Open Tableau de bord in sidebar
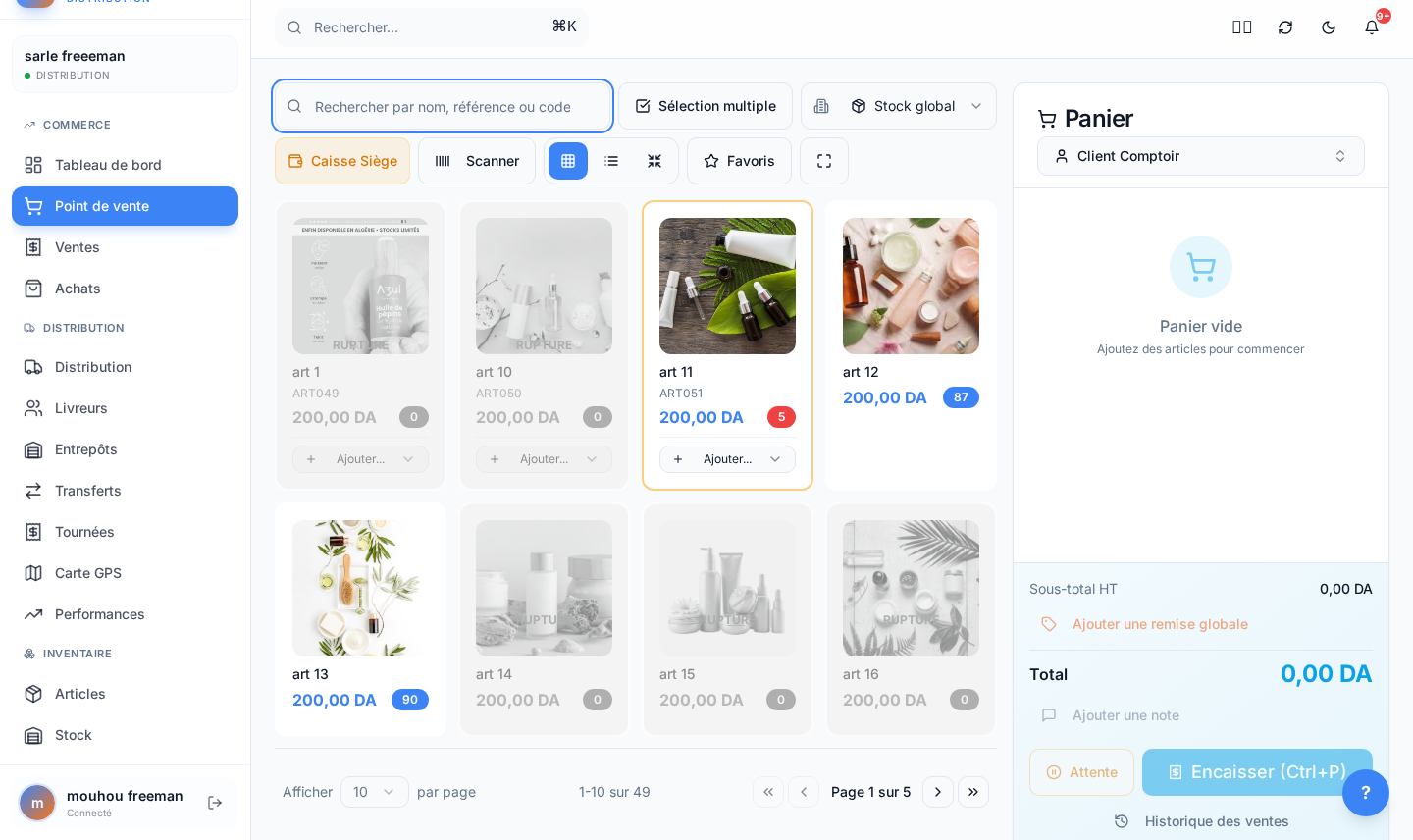The height and width of the screenshot is (840, 1413). [125, 165]
